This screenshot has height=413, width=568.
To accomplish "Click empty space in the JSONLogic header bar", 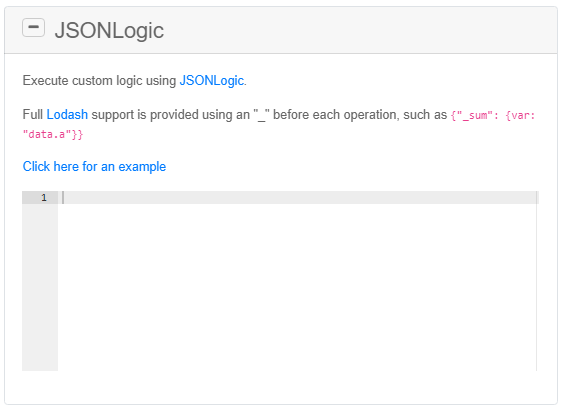I will (359, 30).
